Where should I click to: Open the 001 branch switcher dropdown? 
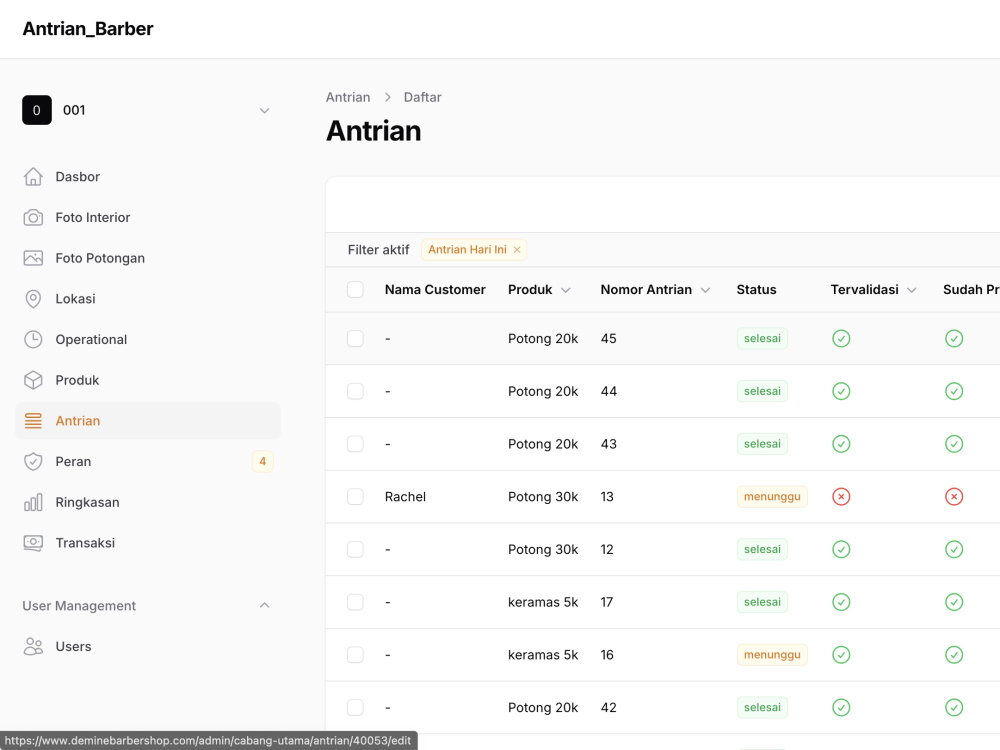click(147, 110)
